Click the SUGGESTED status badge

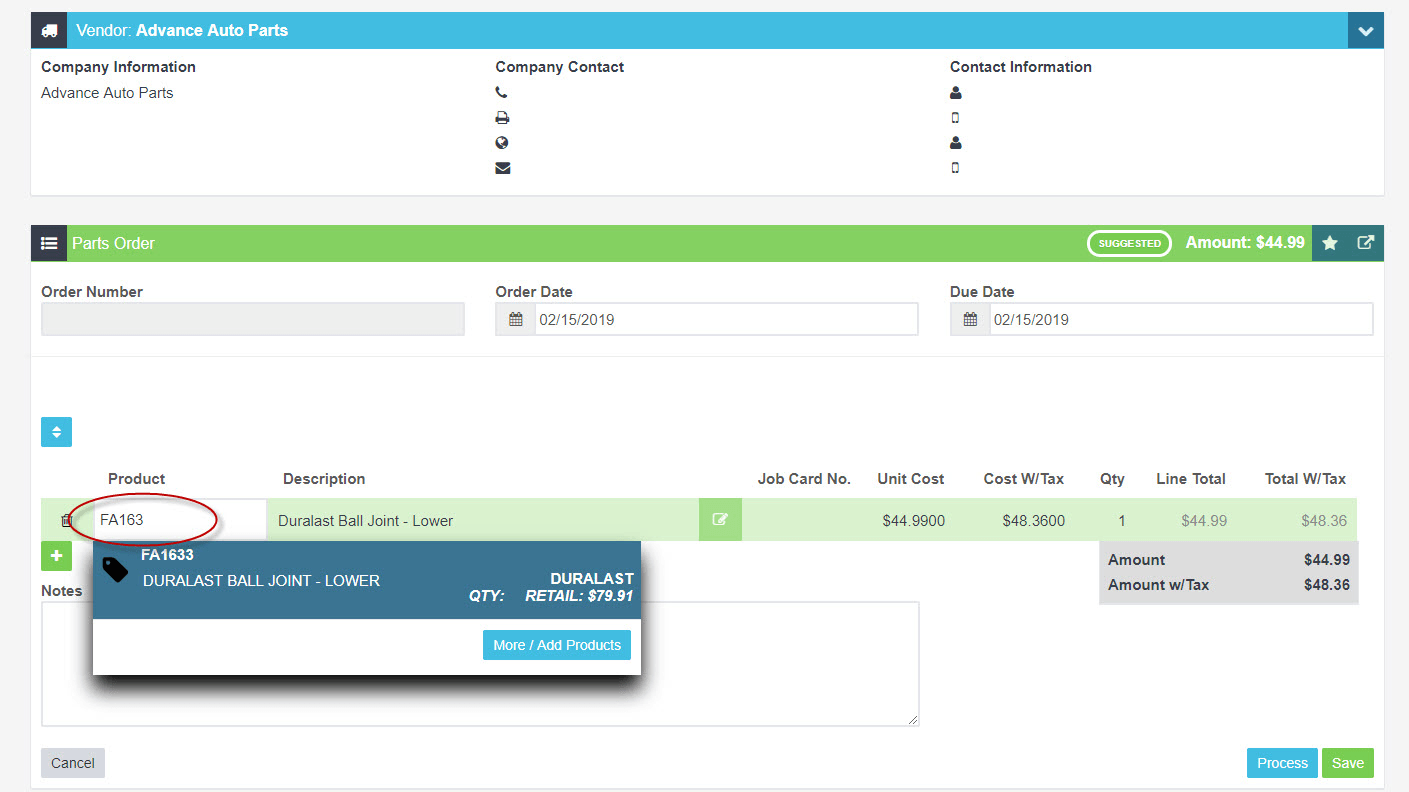click(x=1129, y=243)
